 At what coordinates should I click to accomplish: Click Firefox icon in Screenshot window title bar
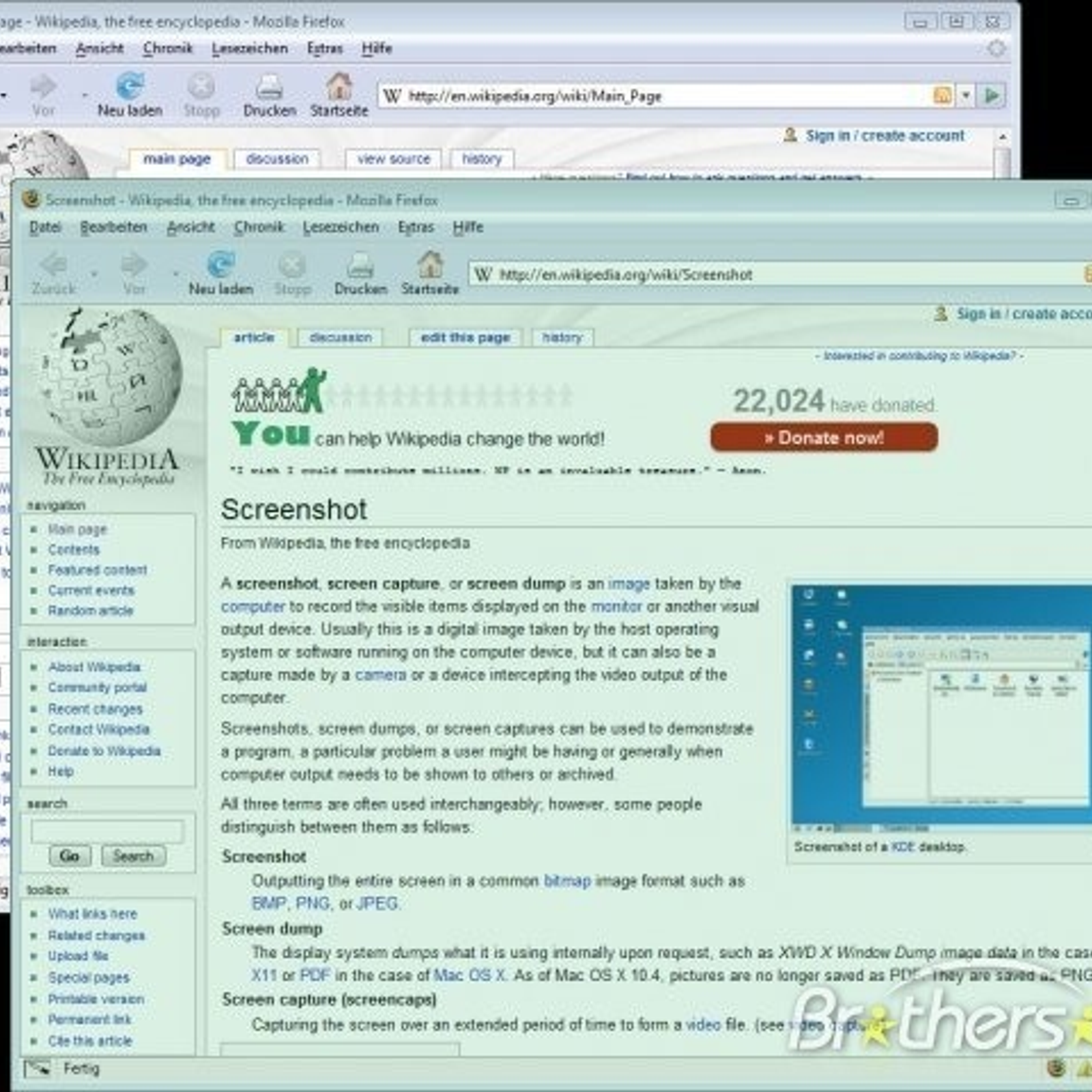pos(31,199)
